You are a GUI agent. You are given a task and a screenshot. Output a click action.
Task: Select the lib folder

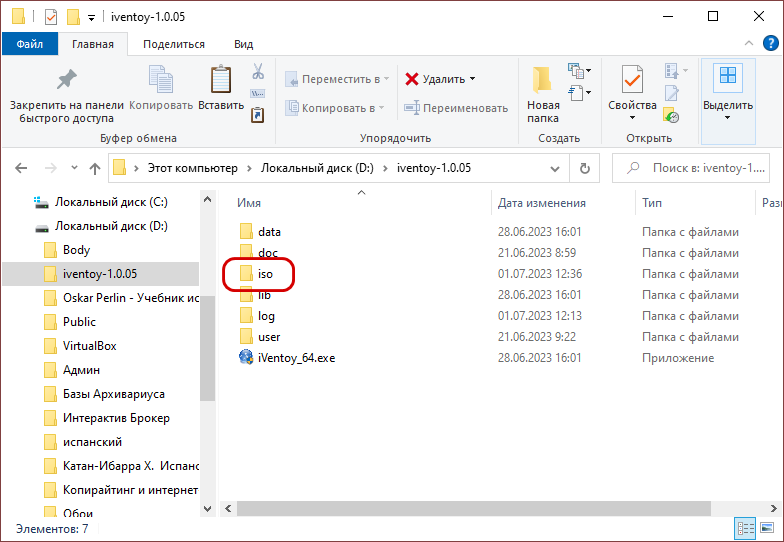(x=256, y=295)
